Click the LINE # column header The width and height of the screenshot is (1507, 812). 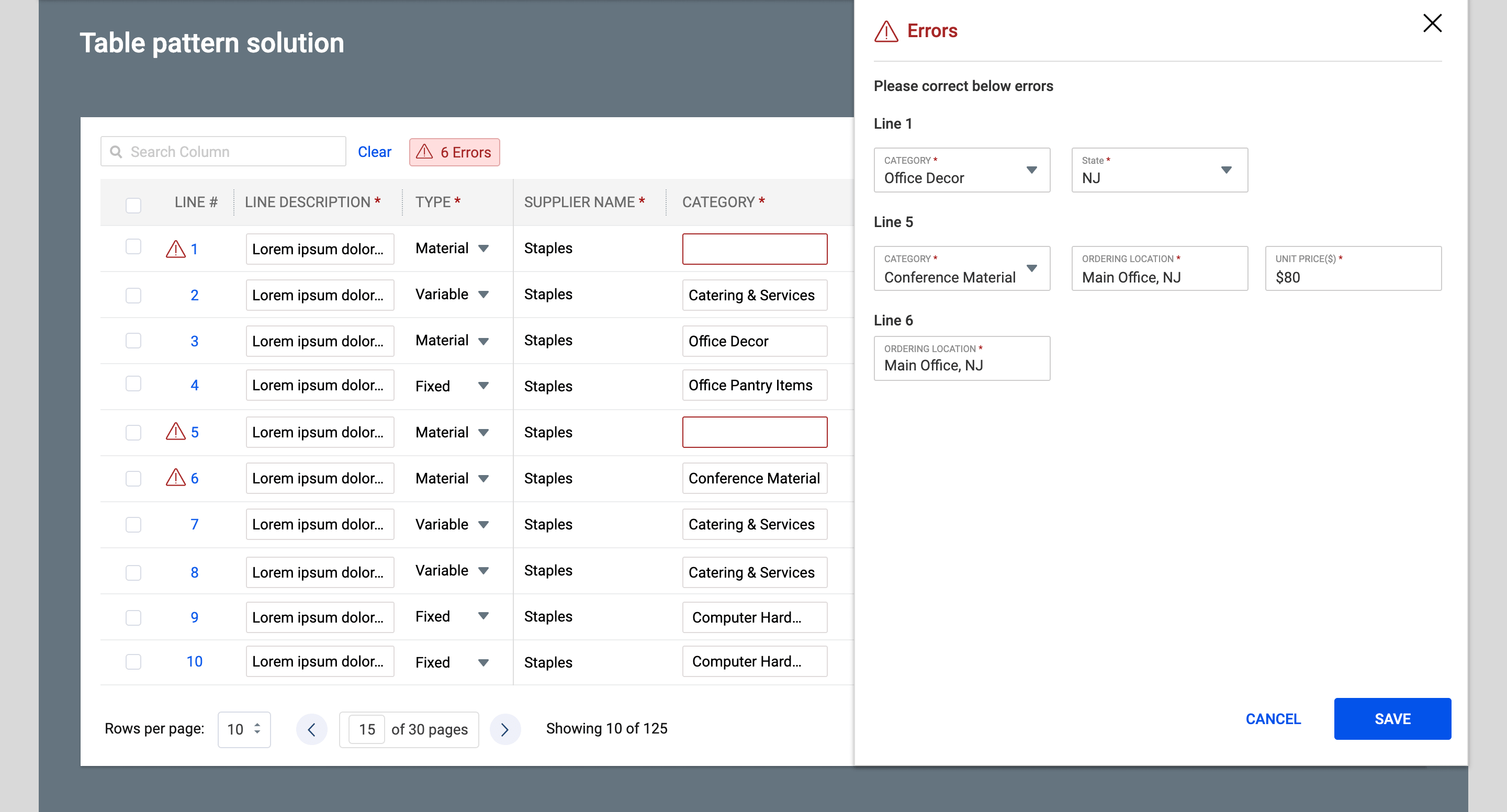pos(196,202)
